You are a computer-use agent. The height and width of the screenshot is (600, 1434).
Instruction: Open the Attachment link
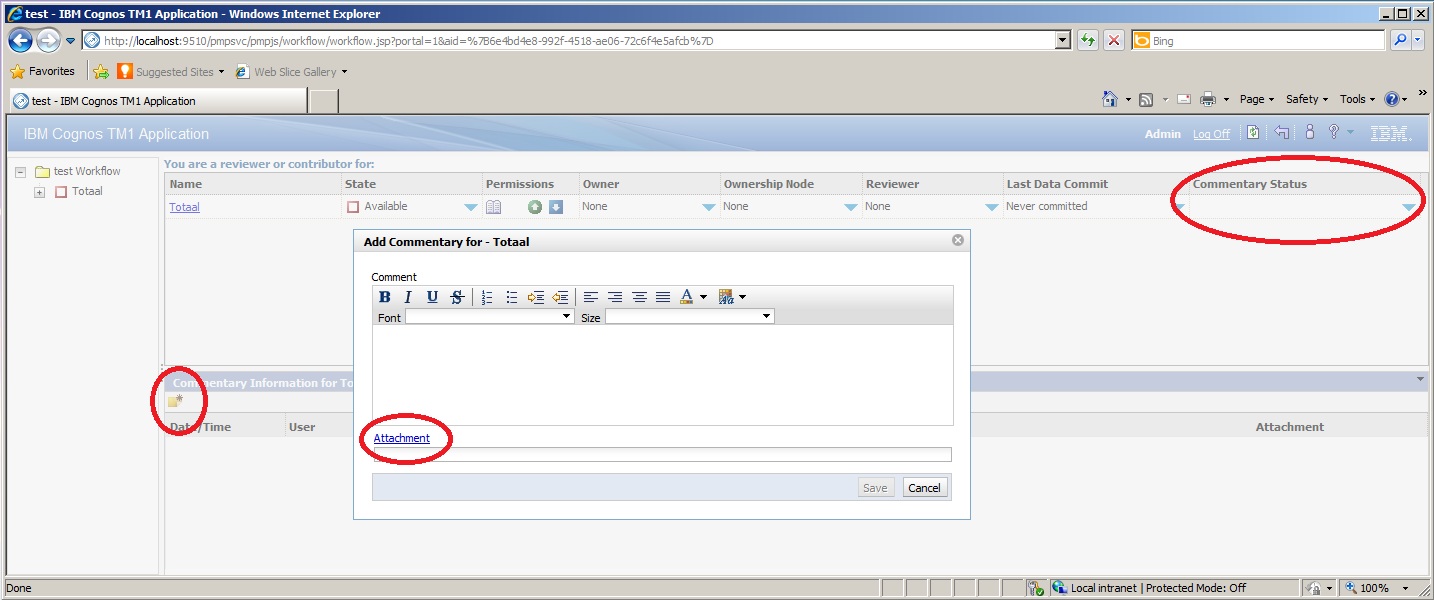(402, 438)
